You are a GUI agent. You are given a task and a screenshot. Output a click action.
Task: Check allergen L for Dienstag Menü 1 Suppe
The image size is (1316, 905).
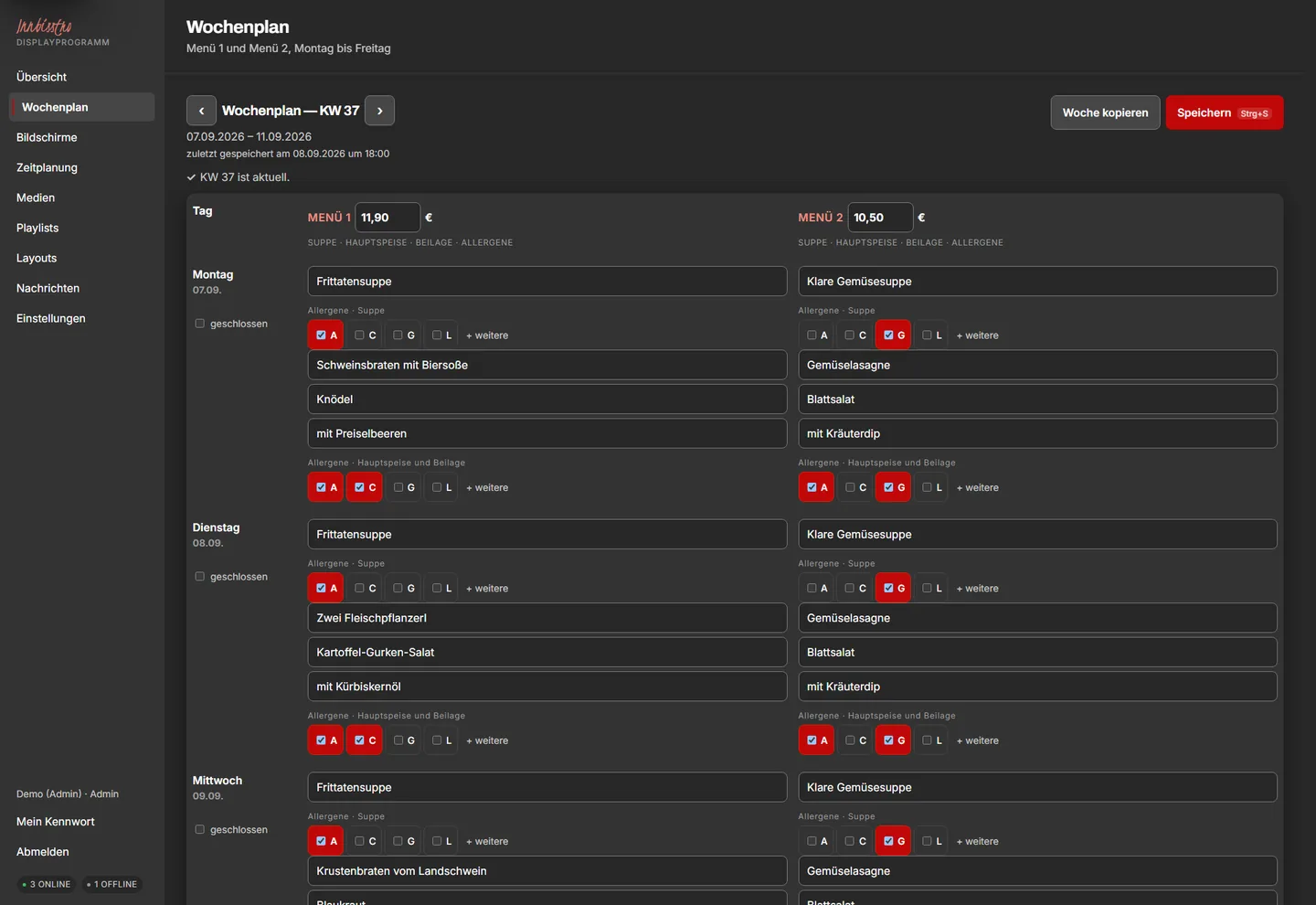pos(442,589)
